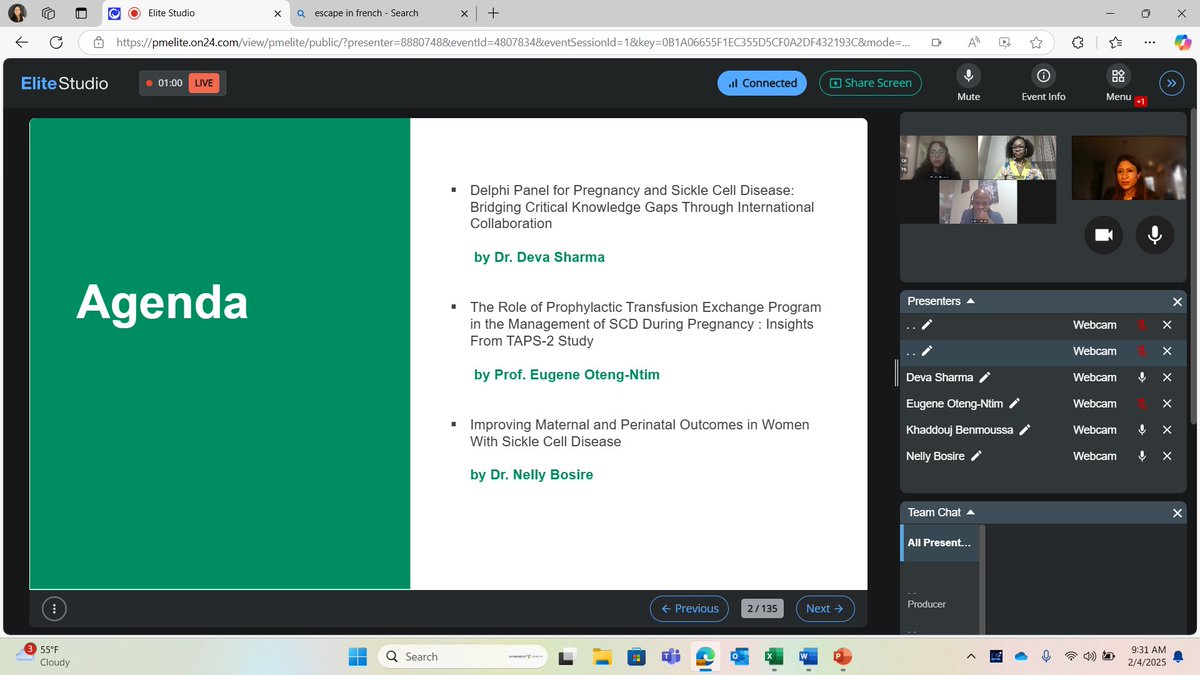Viewport: 1200px width, 675px height.
Task: Close the escape in french Search tab
Action: 464,13
